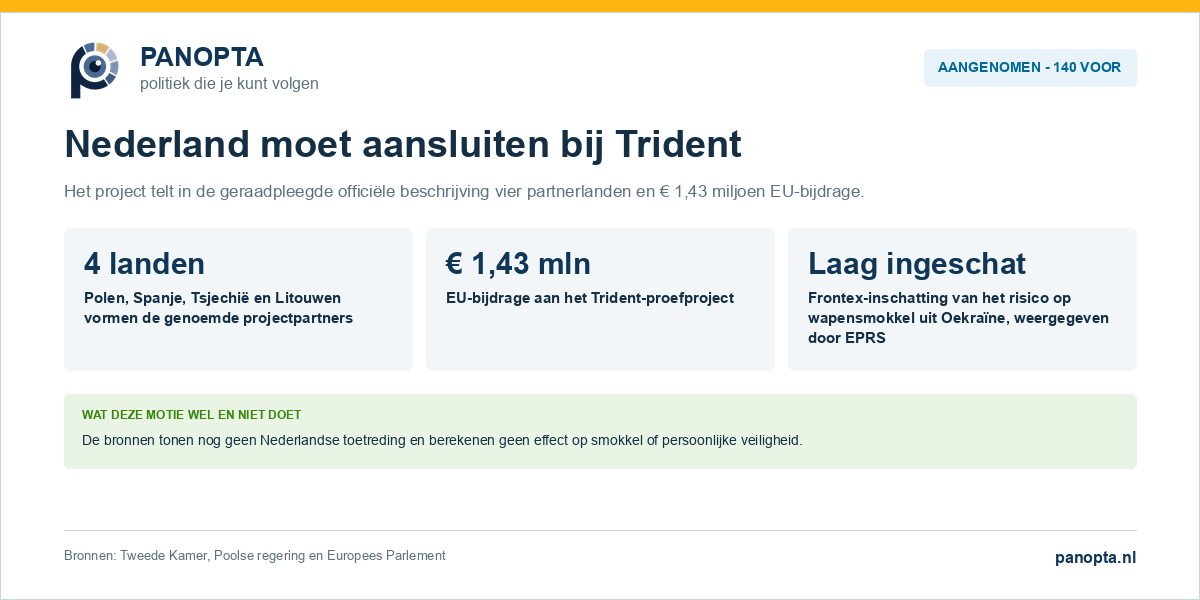Click the headline 'Nederland moet aansluiten bij Trident'

[403, 145]
